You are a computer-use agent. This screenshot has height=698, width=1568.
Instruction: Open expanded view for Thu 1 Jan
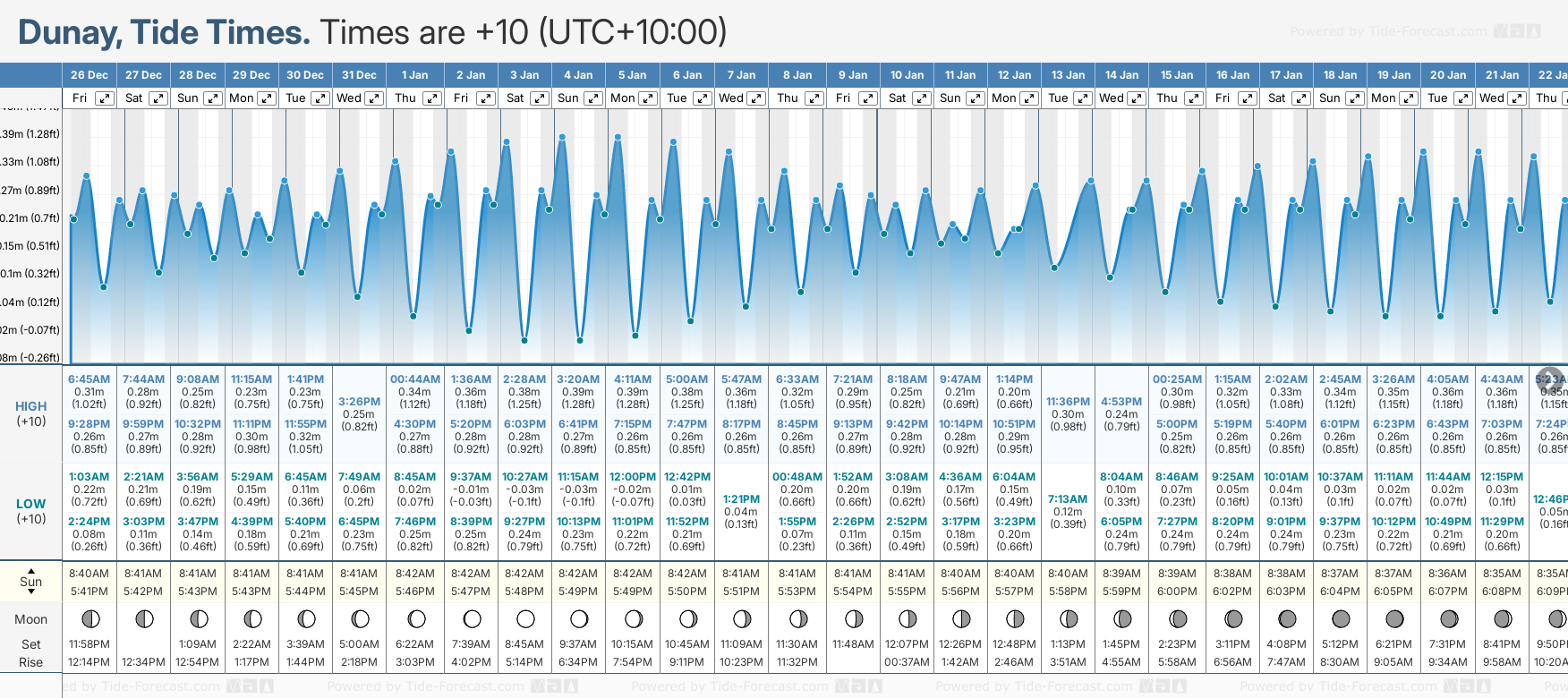tap(431, 98)
